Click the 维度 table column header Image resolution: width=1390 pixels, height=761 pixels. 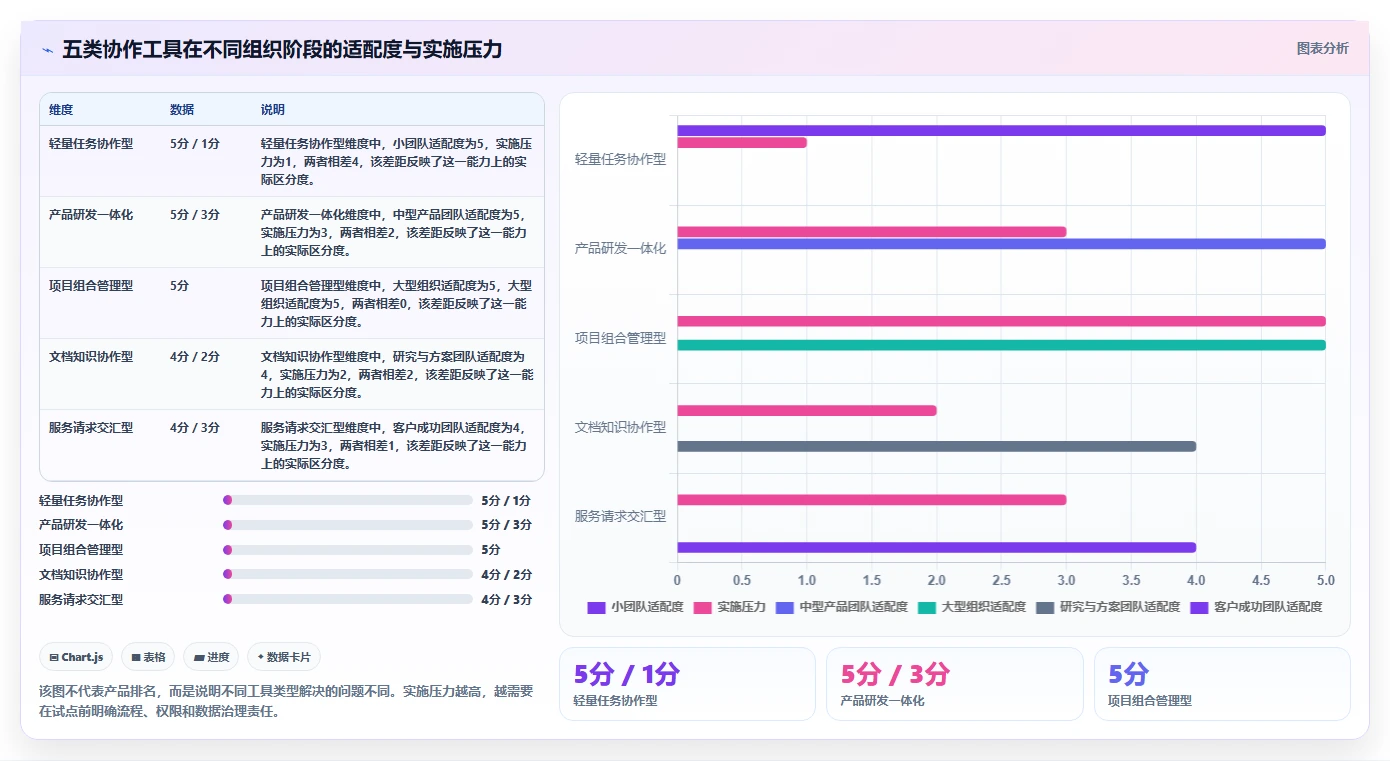[61, 110]
